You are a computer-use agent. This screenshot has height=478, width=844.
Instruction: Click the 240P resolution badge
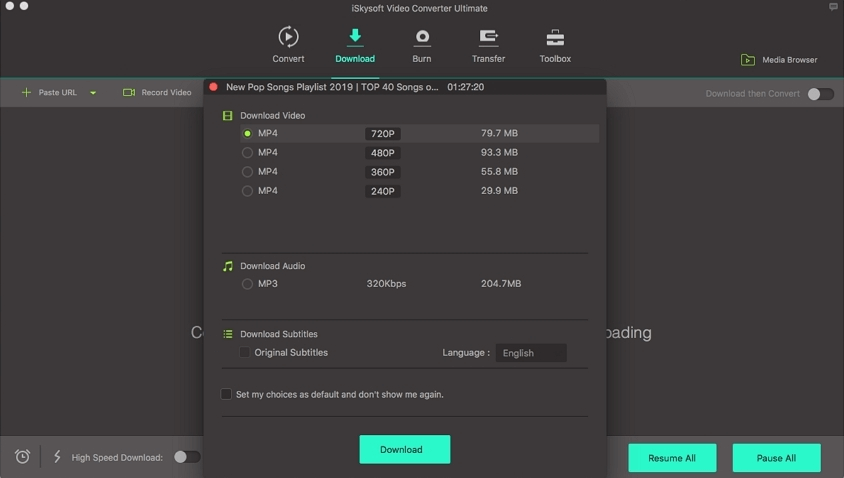[x=383, y=191]
